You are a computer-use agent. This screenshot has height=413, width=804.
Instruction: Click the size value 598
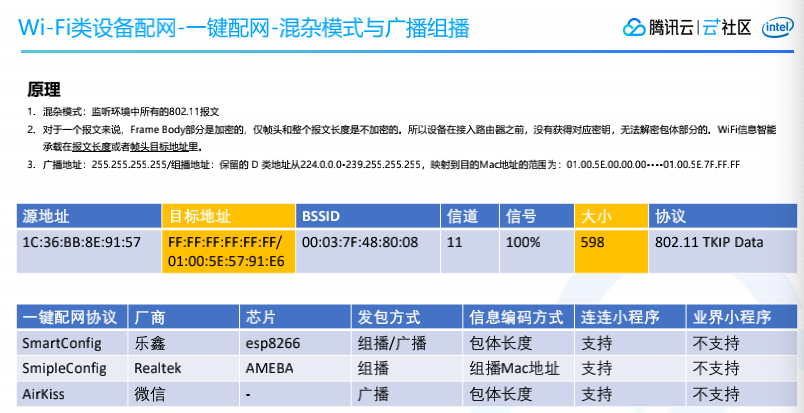(x=592, y=242)
